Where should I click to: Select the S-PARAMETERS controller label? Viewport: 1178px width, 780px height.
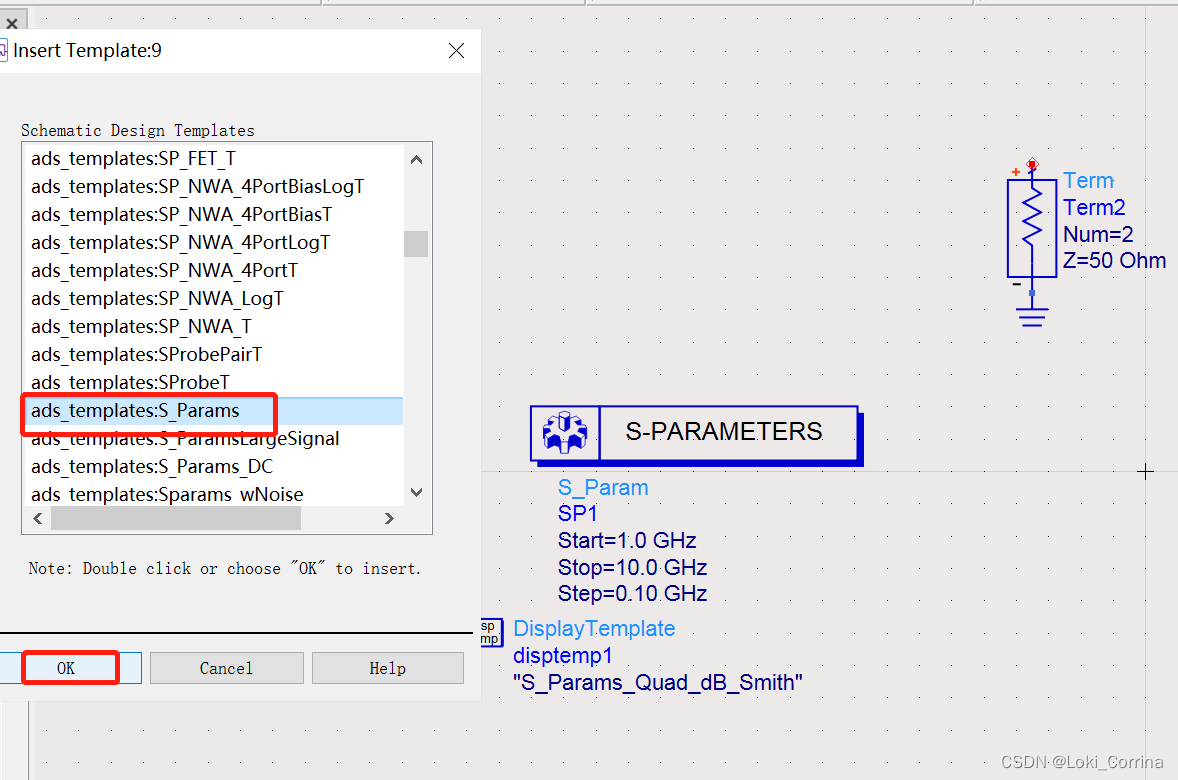pos(724,432)
